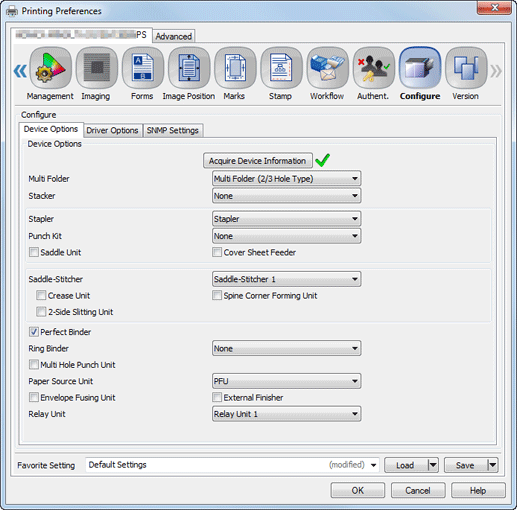517x510 pixels.
Task: Switch to the Driver Options tab
Action: (x=112, y=130)
